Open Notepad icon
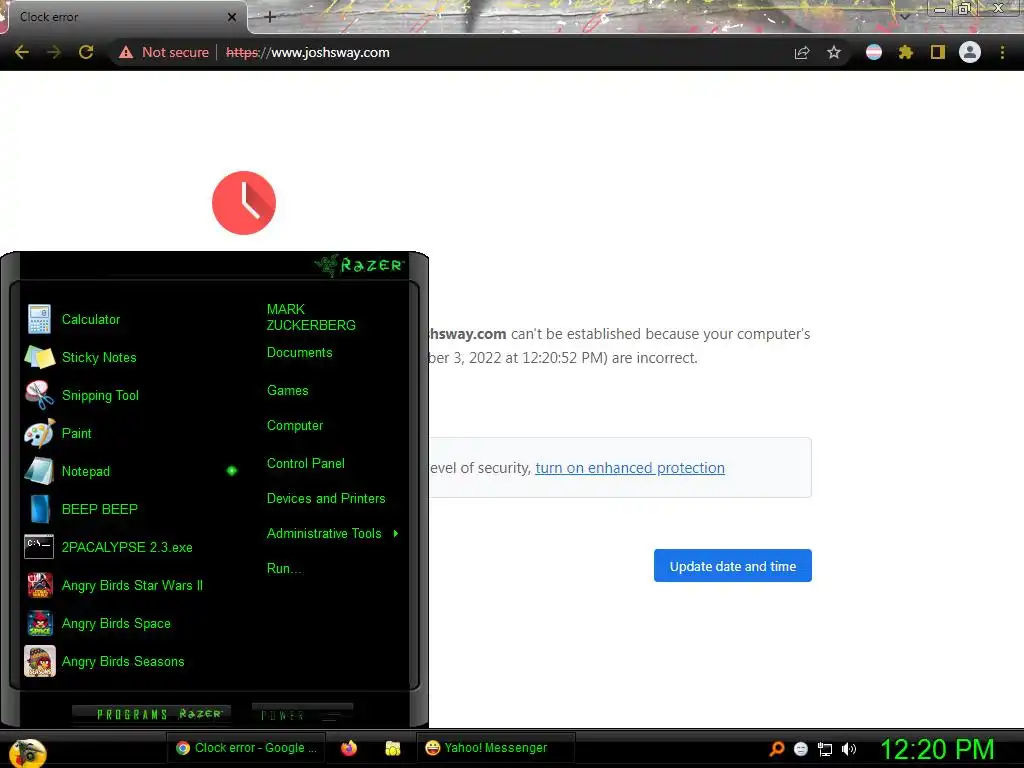The image size is (1024, 768). pos(39,471)
